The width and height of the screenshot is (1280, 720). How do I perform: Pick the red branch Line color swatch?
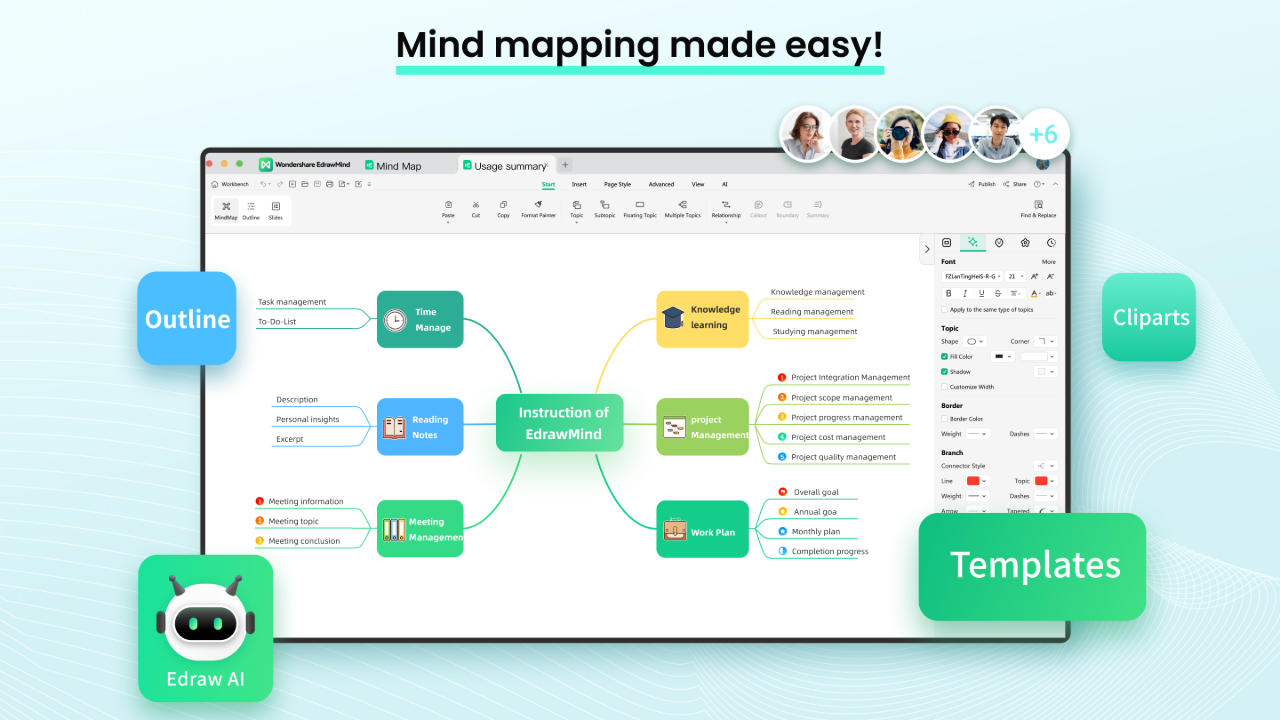click(x=974, y=481)
